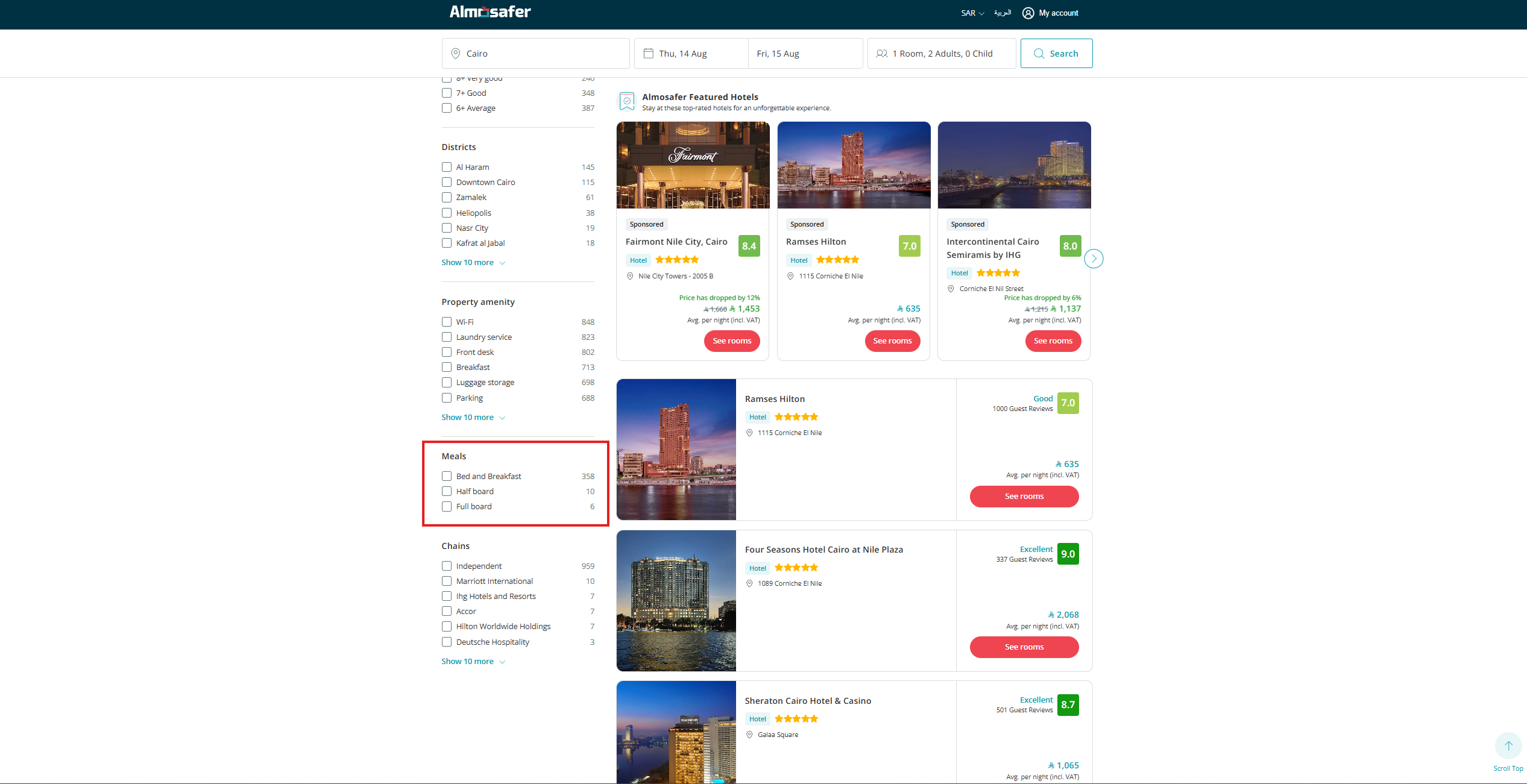Screen dimensions: 1527x784
Task: Enable the Wi-Fi amenity filter
Action: [x=447, y=322]
